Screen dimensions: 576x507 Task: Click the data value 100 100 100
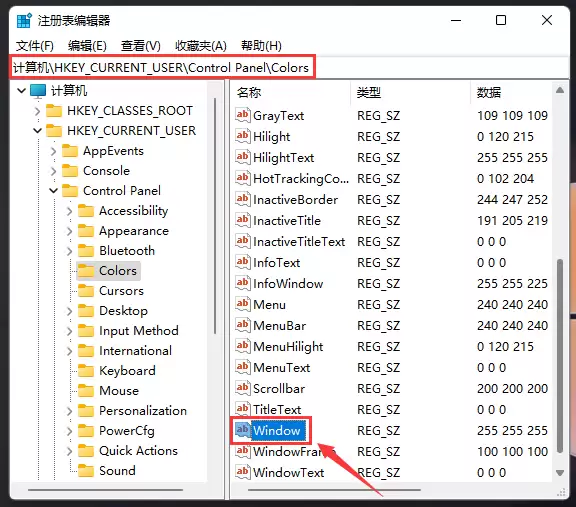512,452
